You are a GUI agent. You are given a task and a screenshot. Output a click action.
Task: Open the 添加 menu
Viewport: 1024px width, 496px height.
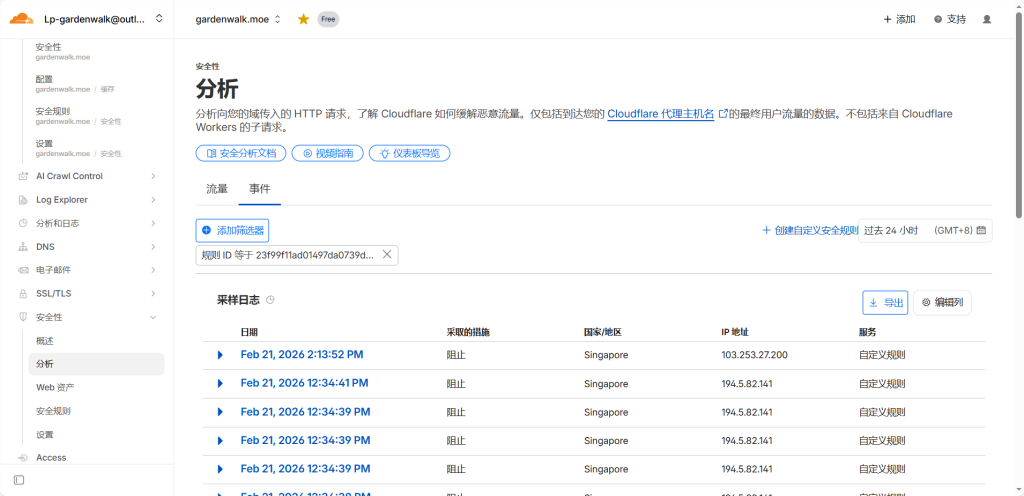tap(899, 20)
